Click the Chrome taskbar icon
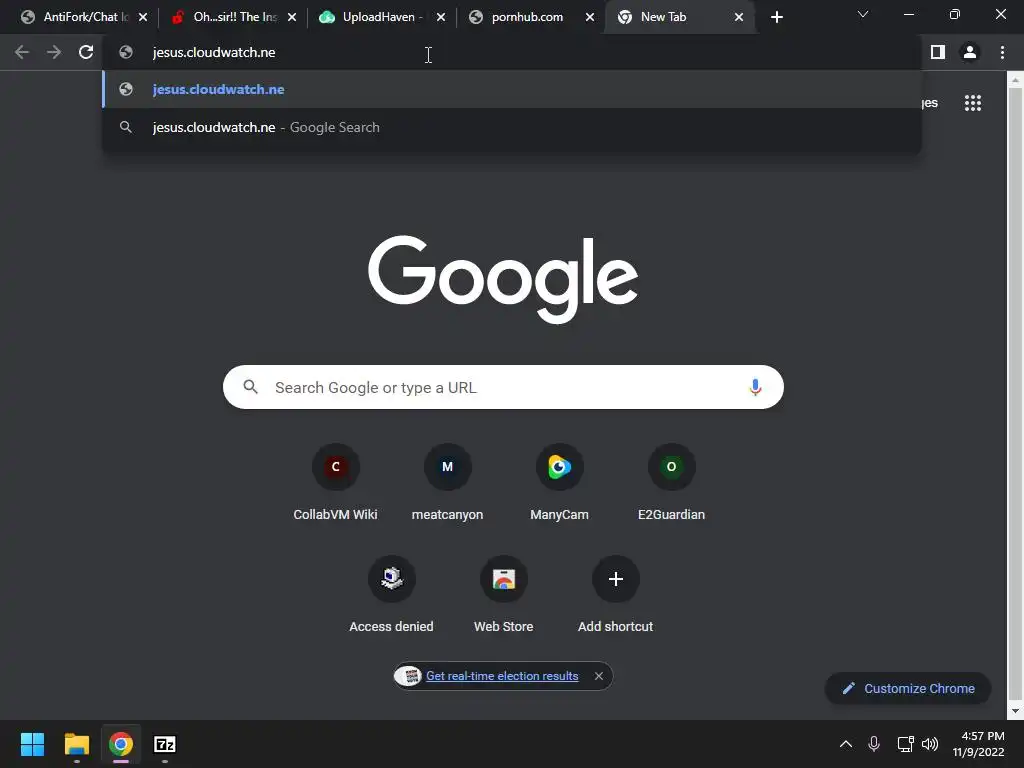 (x=121, y=744)
